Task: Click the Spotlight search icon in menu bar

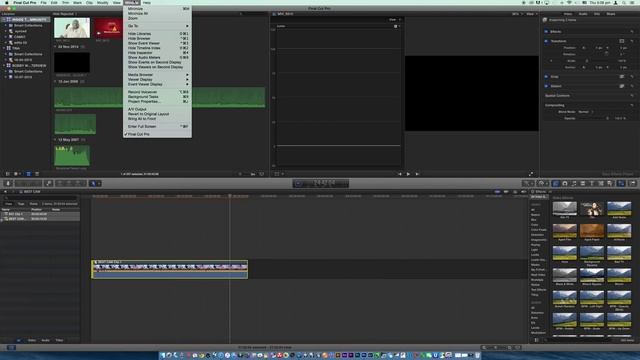Action: click(x=625, y=2)
